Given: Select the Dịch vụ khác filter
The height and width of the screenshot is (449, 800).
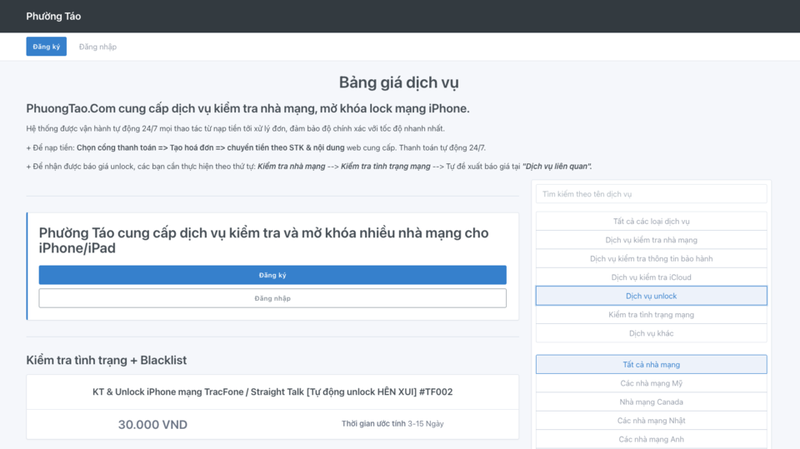Looking at the screenshot, I should pos(651,333).
